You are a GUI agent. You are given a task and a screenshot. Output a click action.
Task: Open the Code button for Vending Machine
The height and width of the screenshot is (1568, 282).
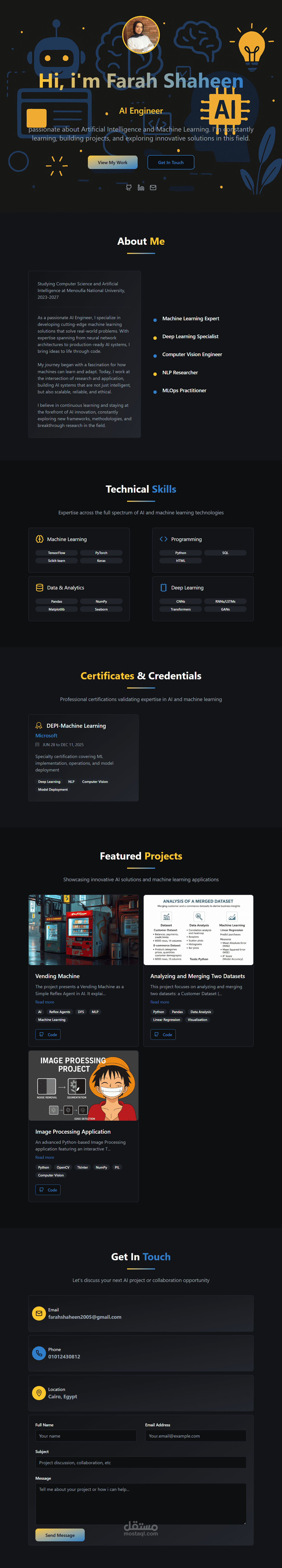pyautogui.click(x=48, y=1035)
